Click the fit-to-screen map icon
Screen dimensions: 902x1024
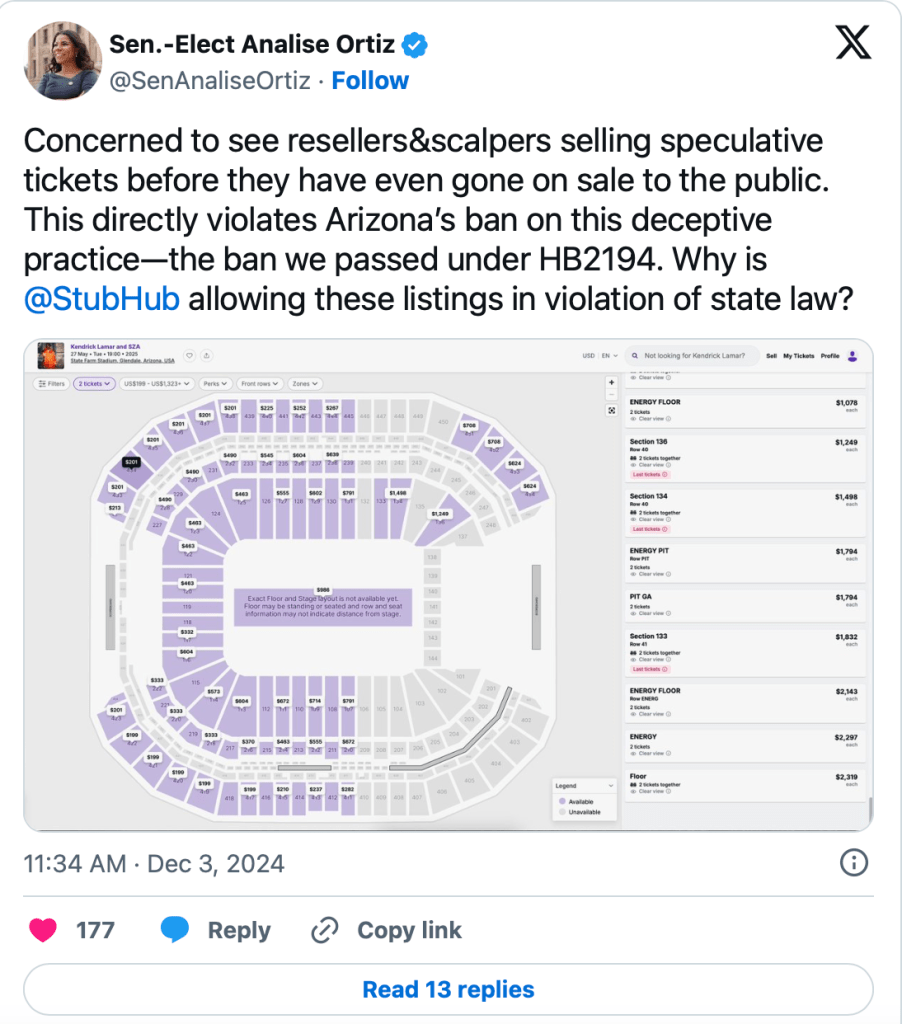[x=611, y=410]
